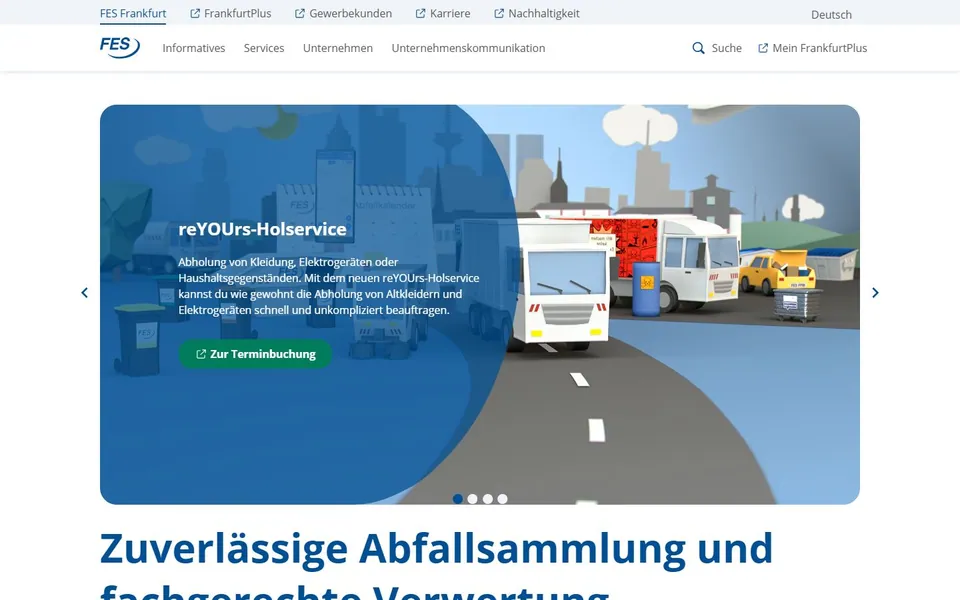The image size is (960, 600).
Task: Click external-link icon beside FrankfurtPlus
Action: [x=195, y=13]
